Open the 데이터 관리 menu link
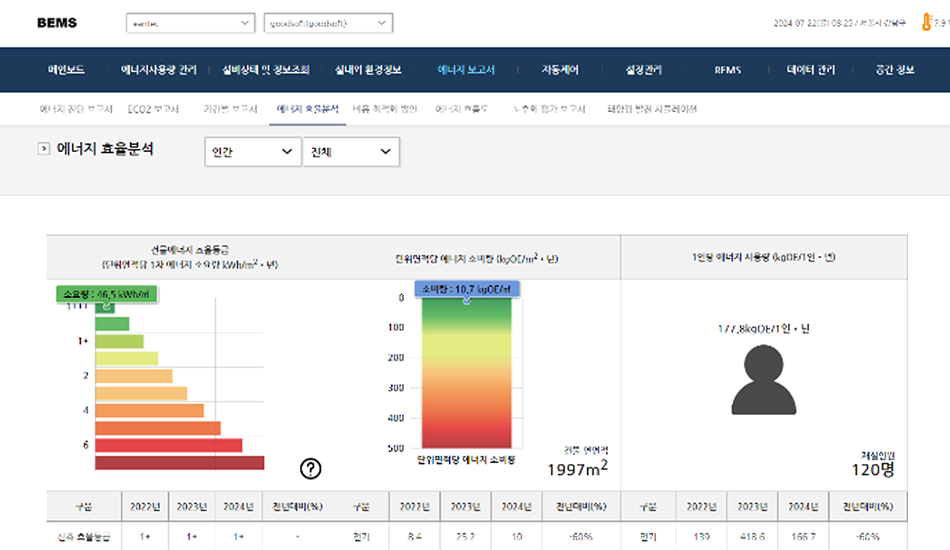The height and width of the screenshot is (550, 950). pos(811,70)
